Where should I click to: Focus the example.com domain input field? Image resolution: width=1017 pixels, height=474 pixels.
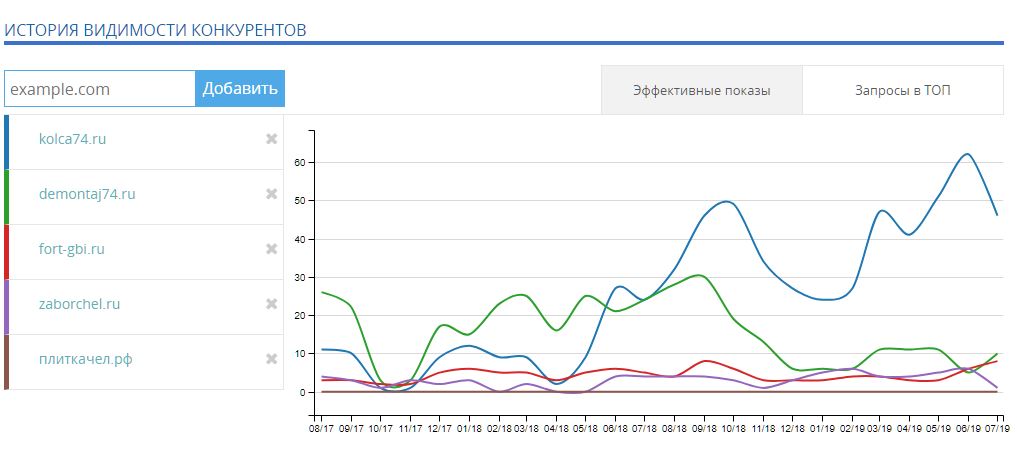100,88
